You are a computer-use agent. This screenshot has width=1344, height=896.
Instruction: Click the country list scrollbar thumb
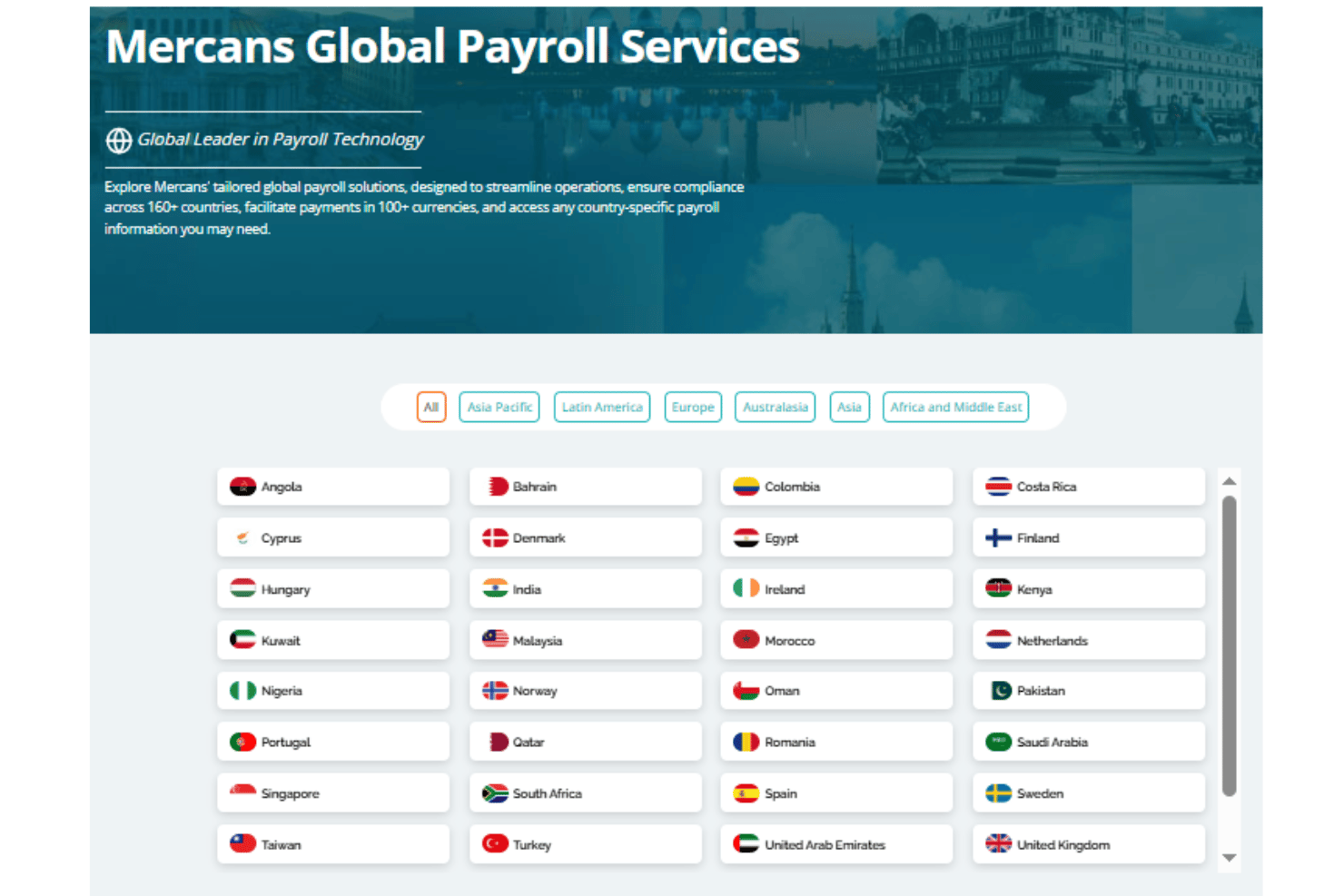tap(1229, 645)
